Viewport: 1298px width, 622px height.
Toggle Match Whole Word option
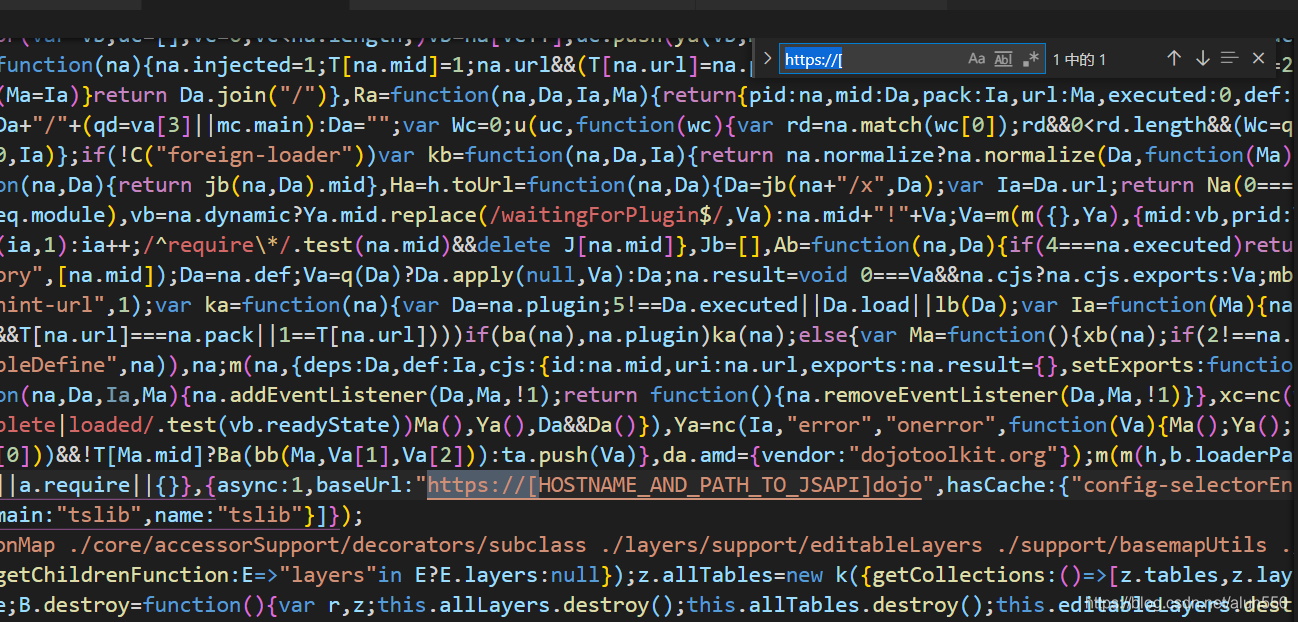tap(1004, 59)
